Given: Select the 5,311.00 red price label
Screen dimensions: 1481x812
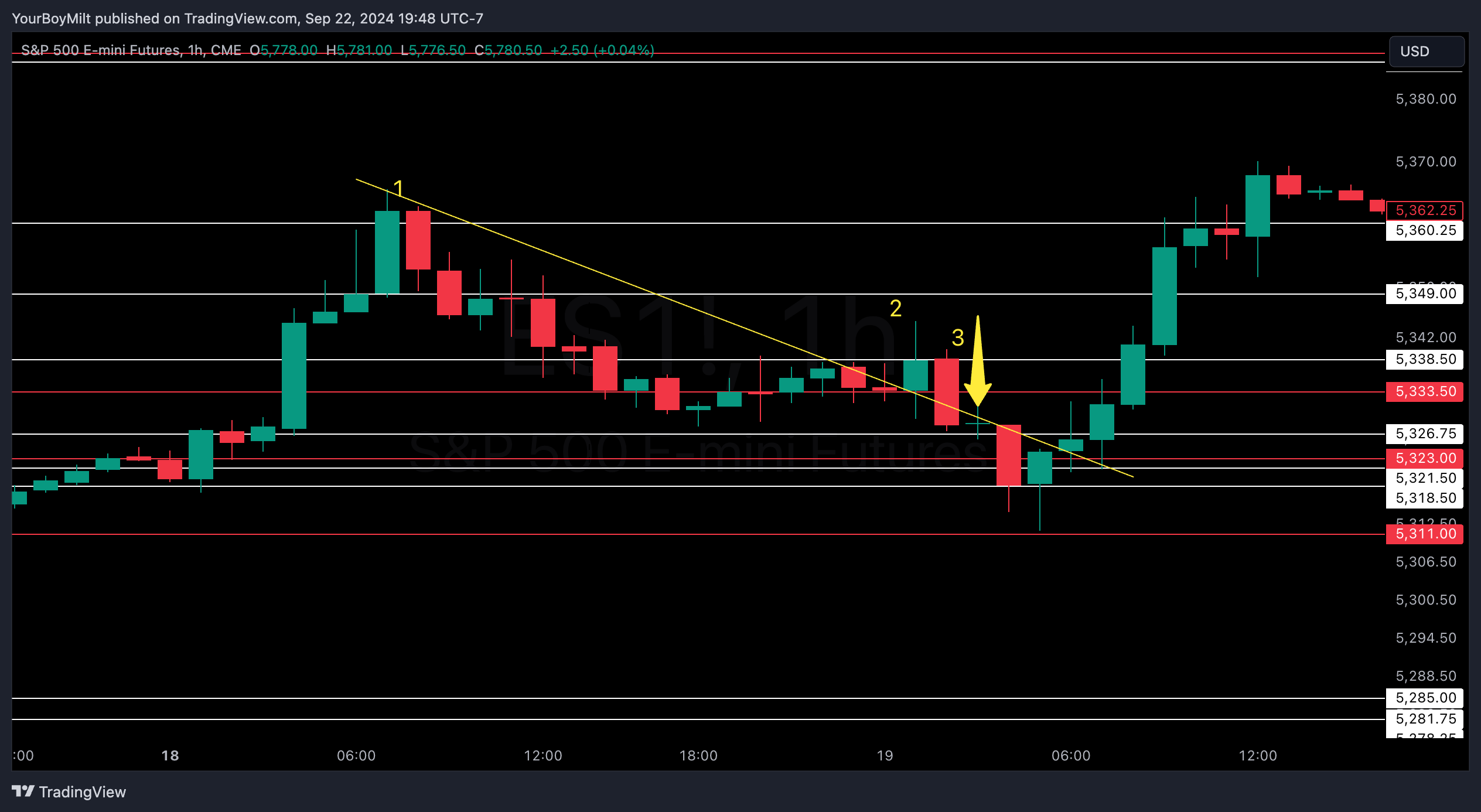Looking at the screenshot, I should pos(1425,534).
